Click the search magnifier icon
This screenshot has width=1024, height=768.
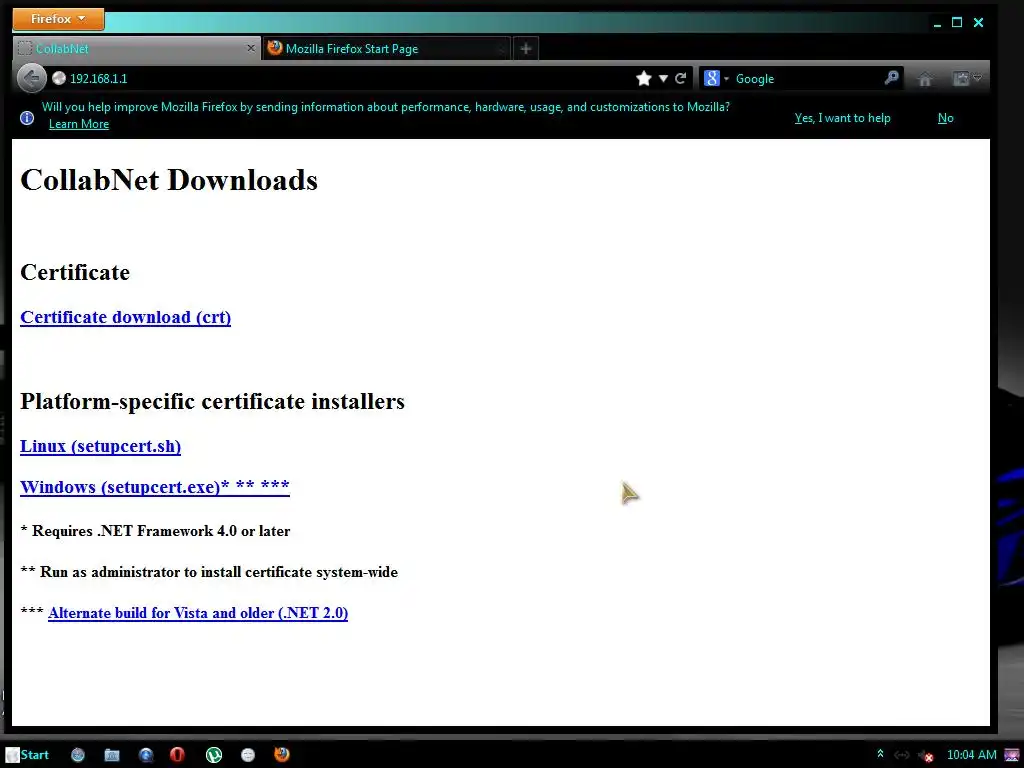coord(891,78)
